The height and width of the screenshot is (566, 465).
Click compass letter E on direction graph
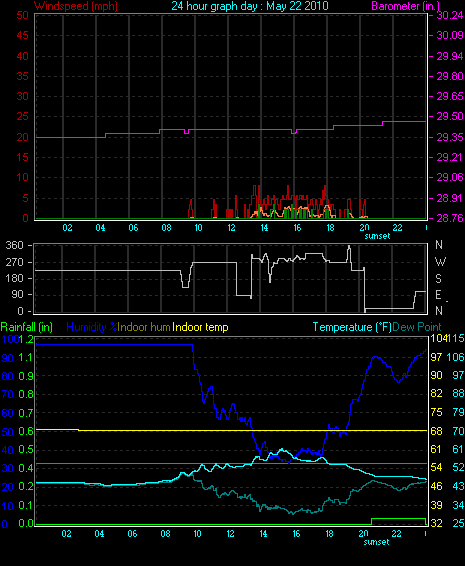438,295
